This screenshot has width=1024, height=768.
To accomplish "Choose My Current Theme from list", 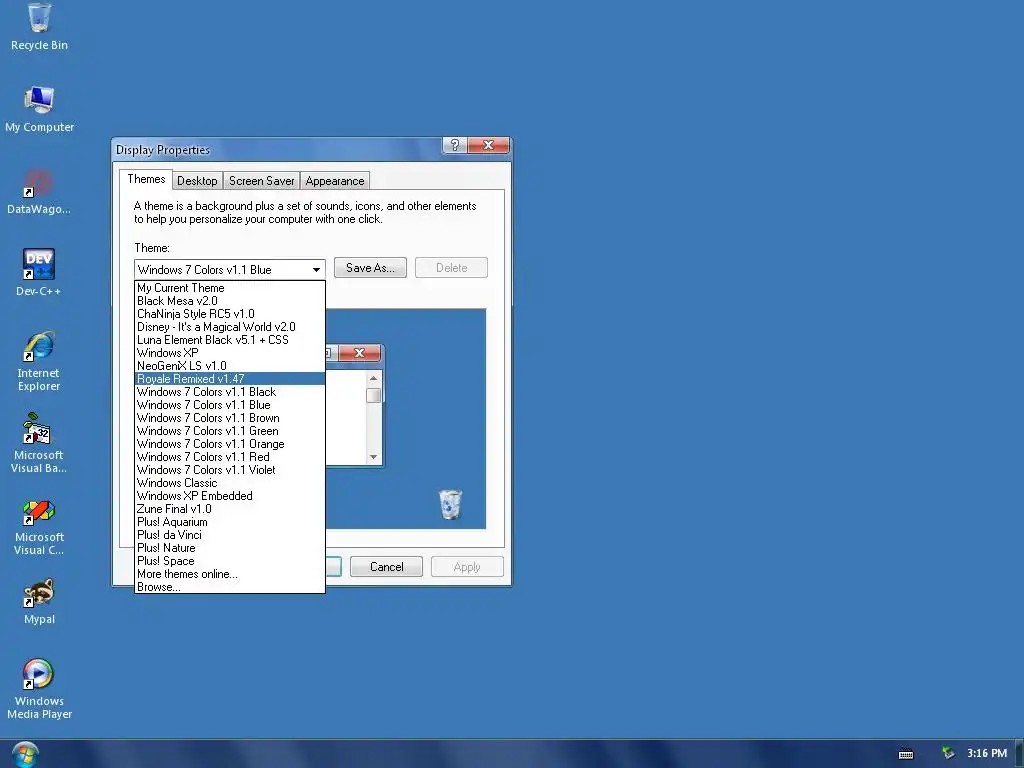I will tap(230, 288).
